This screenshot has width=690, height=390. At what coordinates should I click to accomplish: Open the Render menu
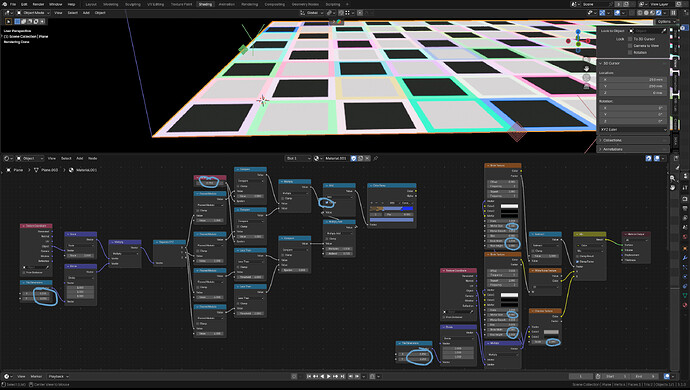(x=38, y=4)
